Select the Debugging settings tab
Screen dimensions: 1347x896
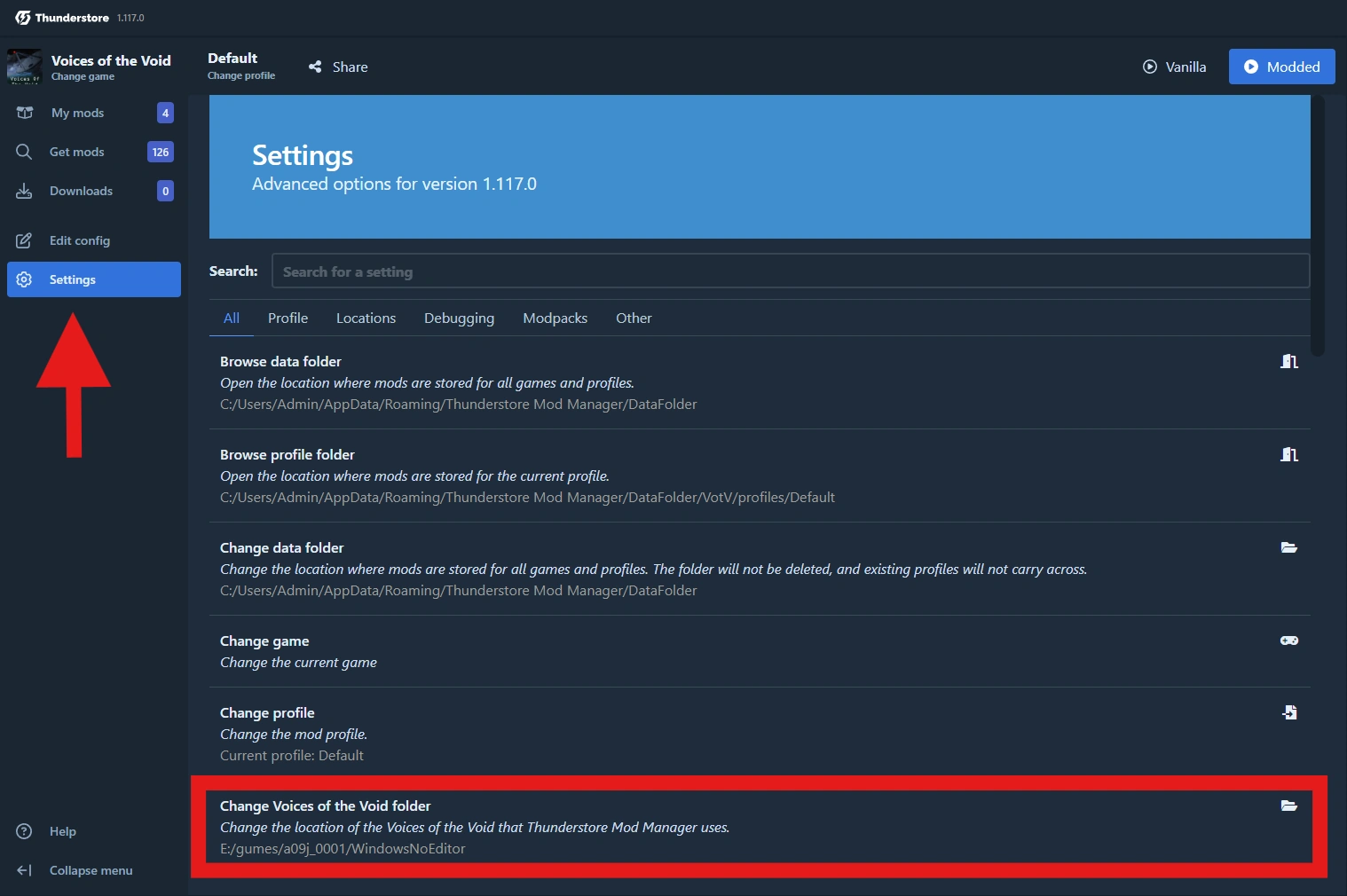[x=460, y=318]
